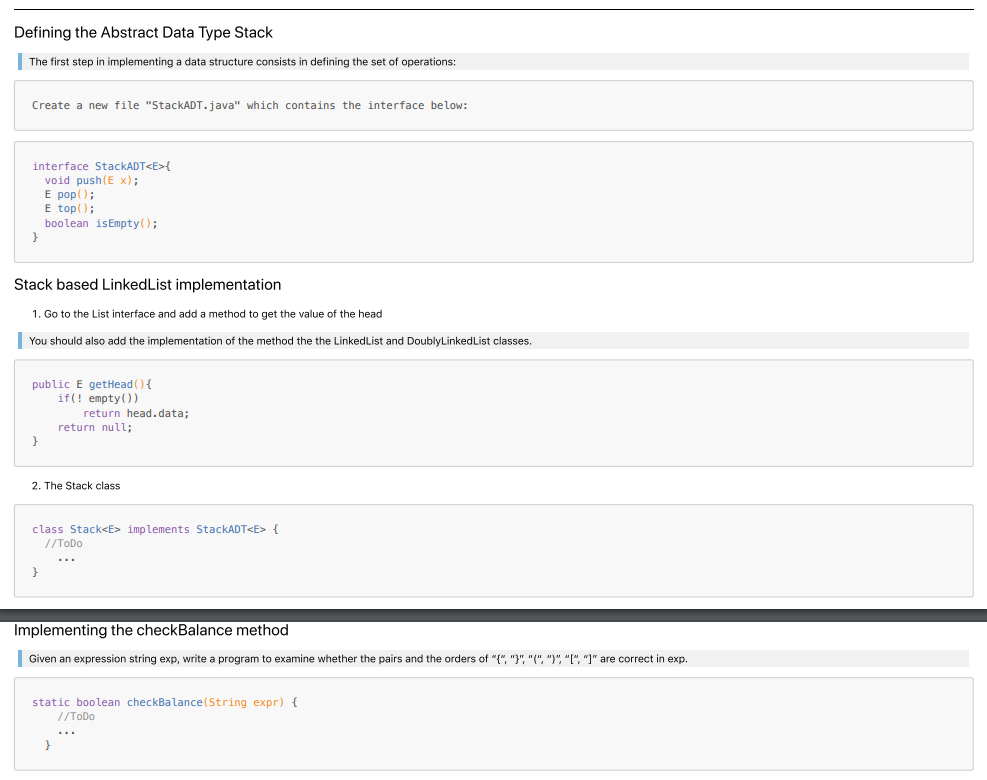Click the dark divider bar between sections

(494, 615)
